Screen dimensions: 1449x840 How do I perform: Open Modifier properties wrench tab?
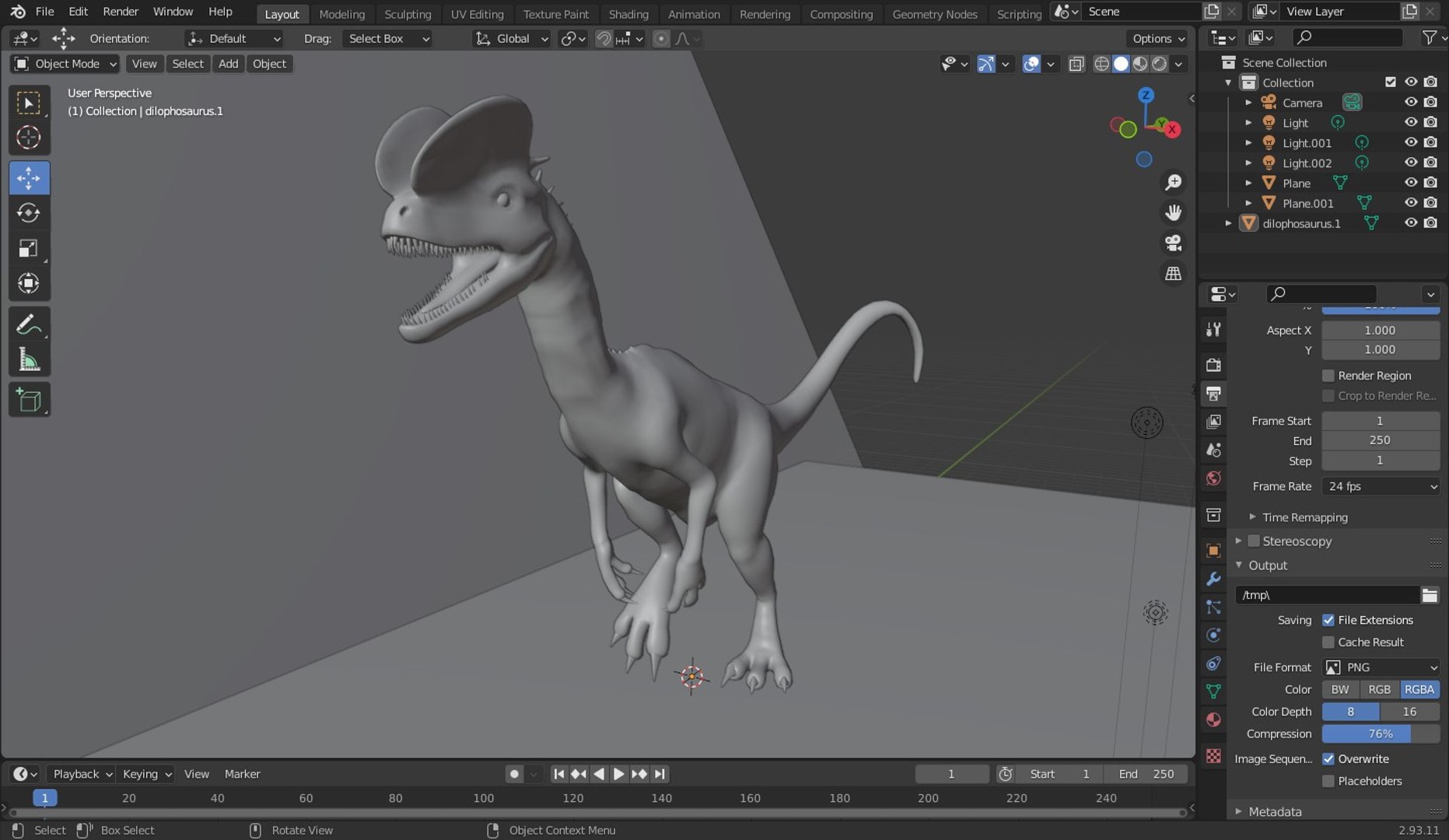[x=1213, y=579]
